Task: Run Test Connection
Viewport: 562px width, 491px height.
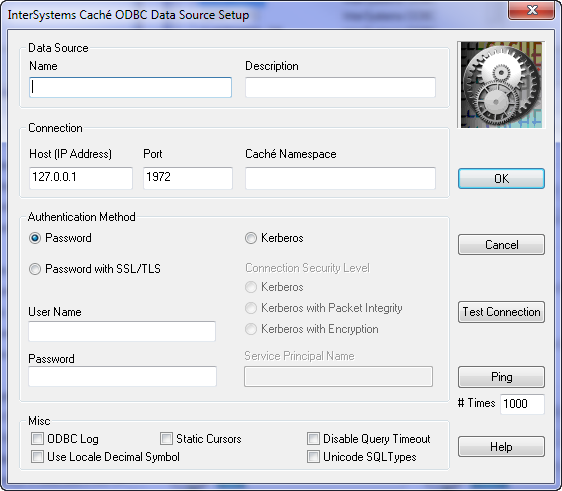Action: tap(501, 312)
